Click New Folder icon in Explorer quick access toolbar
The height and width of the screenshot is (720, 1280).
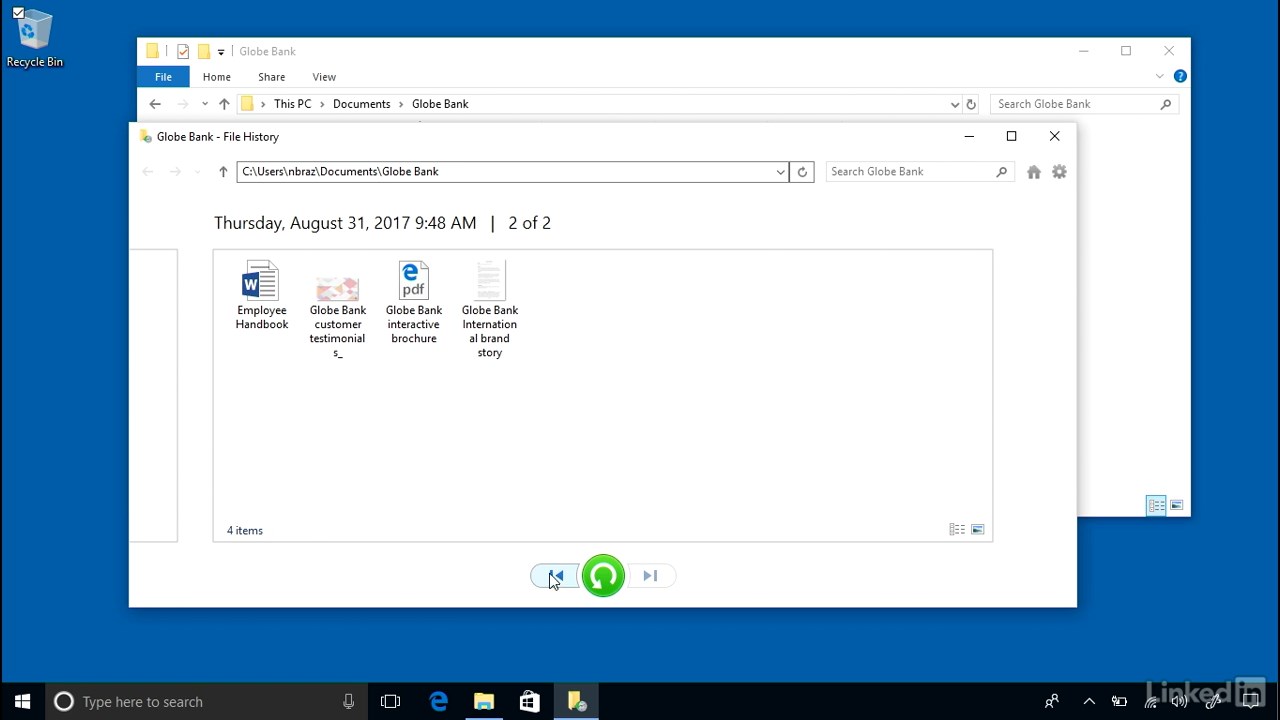pyautogui.click(x=203, y=51)
